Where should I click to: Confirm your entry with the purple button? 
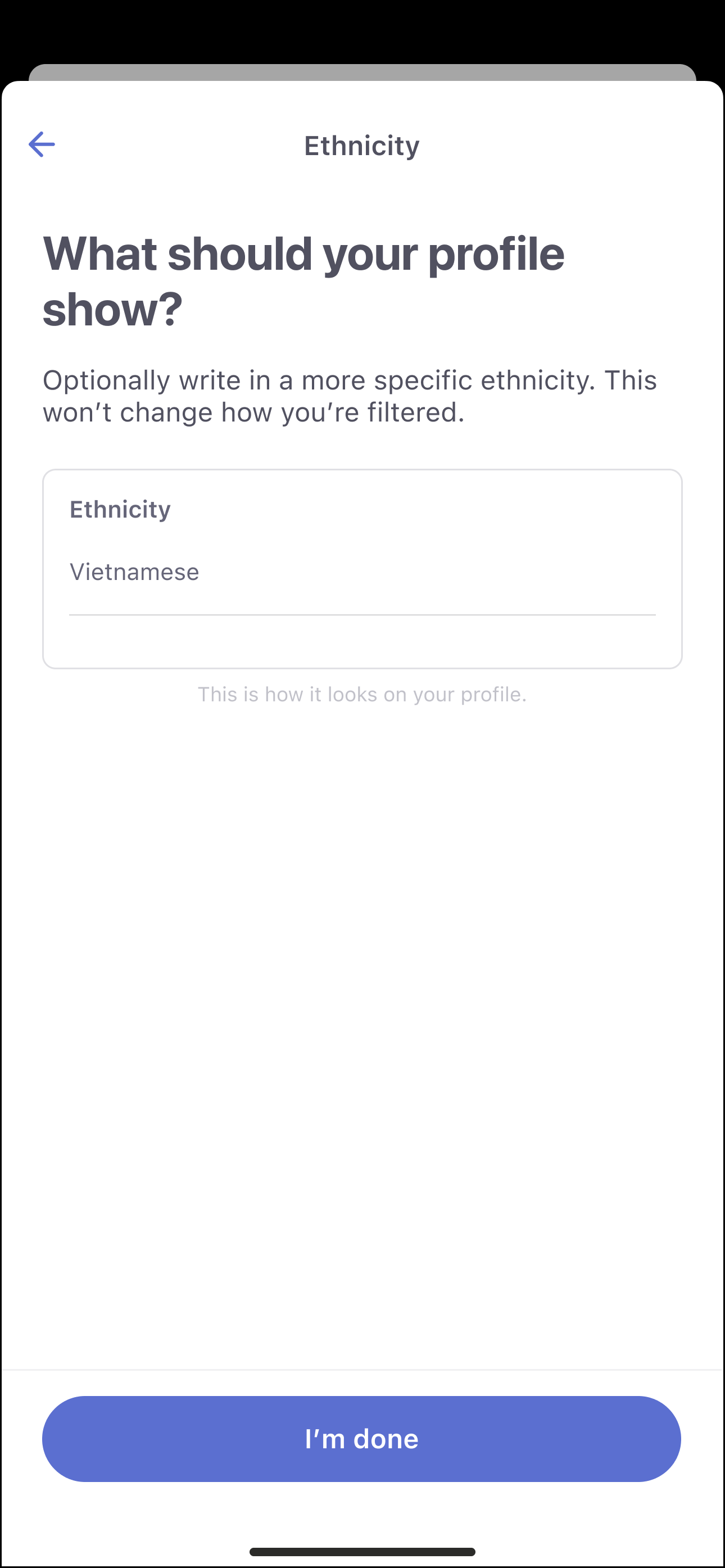[x=362, y=1438]
